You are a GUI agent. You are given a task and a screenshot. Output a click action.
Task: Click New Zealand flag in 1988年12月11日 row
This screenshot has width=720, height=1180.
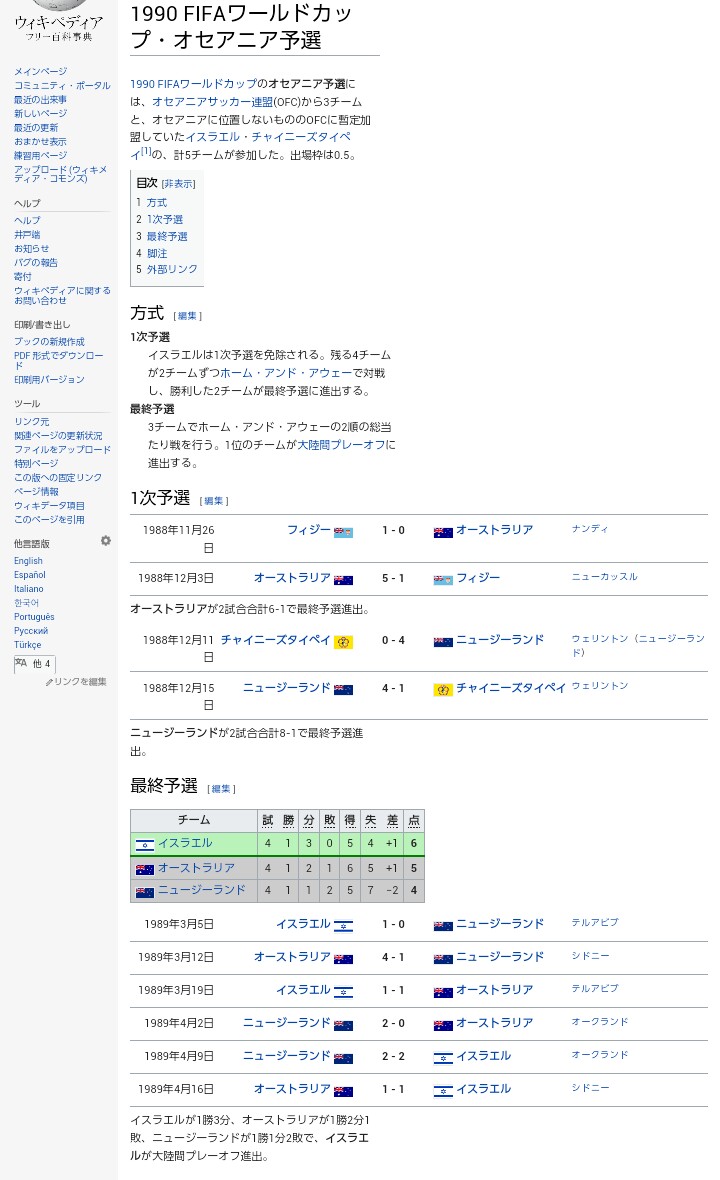[x=443, y=642]
